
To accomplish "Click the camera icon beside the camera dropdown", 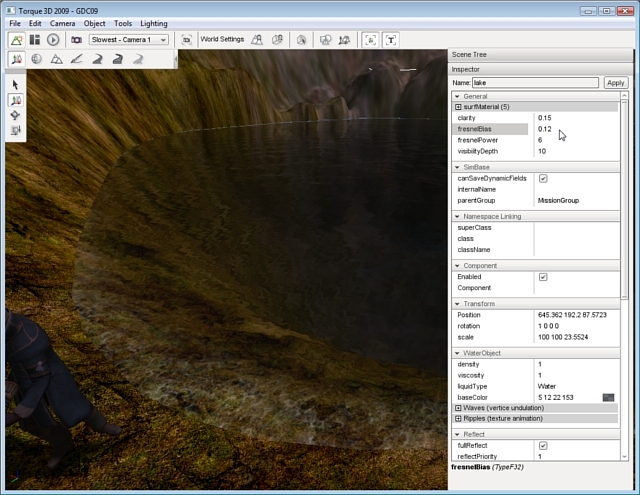I will coord(76,40).
